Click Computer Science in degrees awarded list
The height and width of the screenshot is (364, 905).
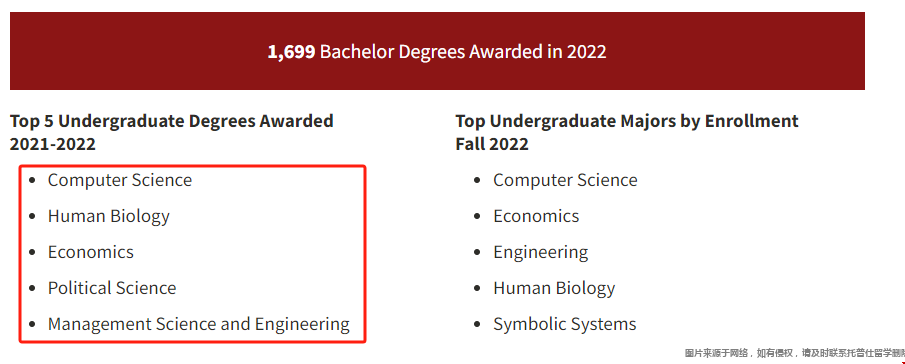tap(120, 180)
